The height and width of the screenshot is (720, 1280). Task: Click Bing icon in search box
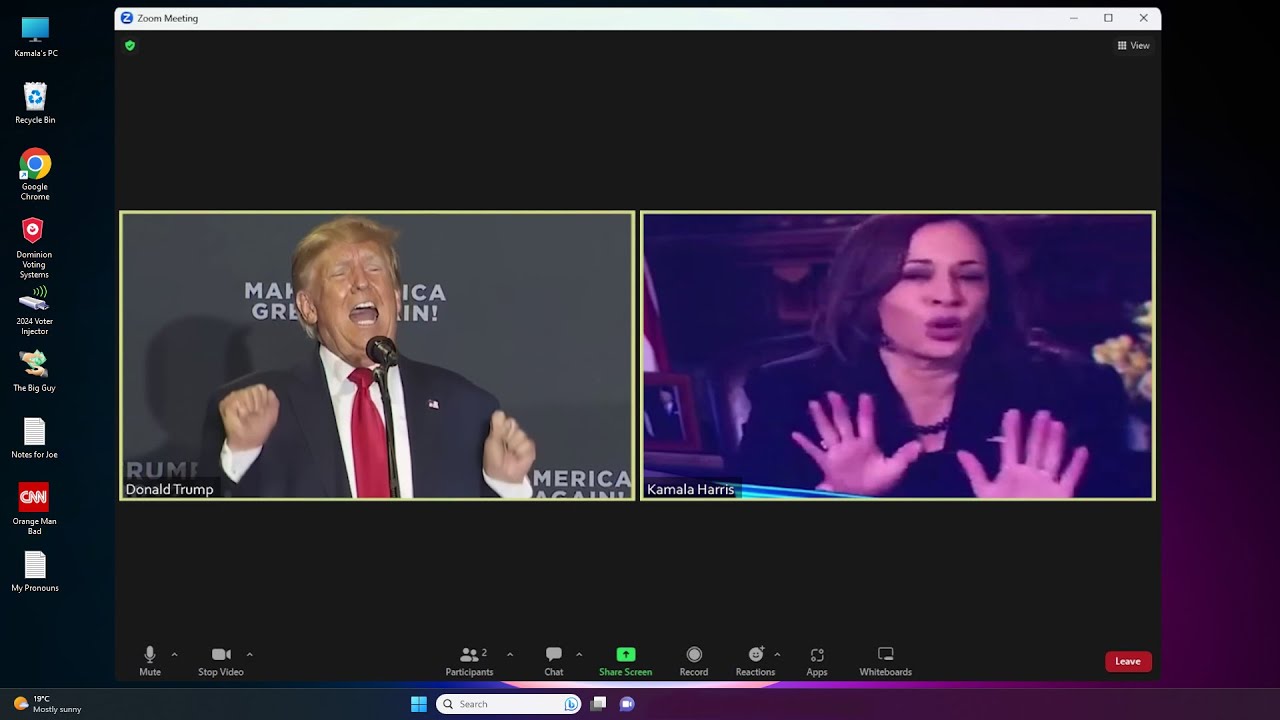pyautogui.click(x=571, y=704)
